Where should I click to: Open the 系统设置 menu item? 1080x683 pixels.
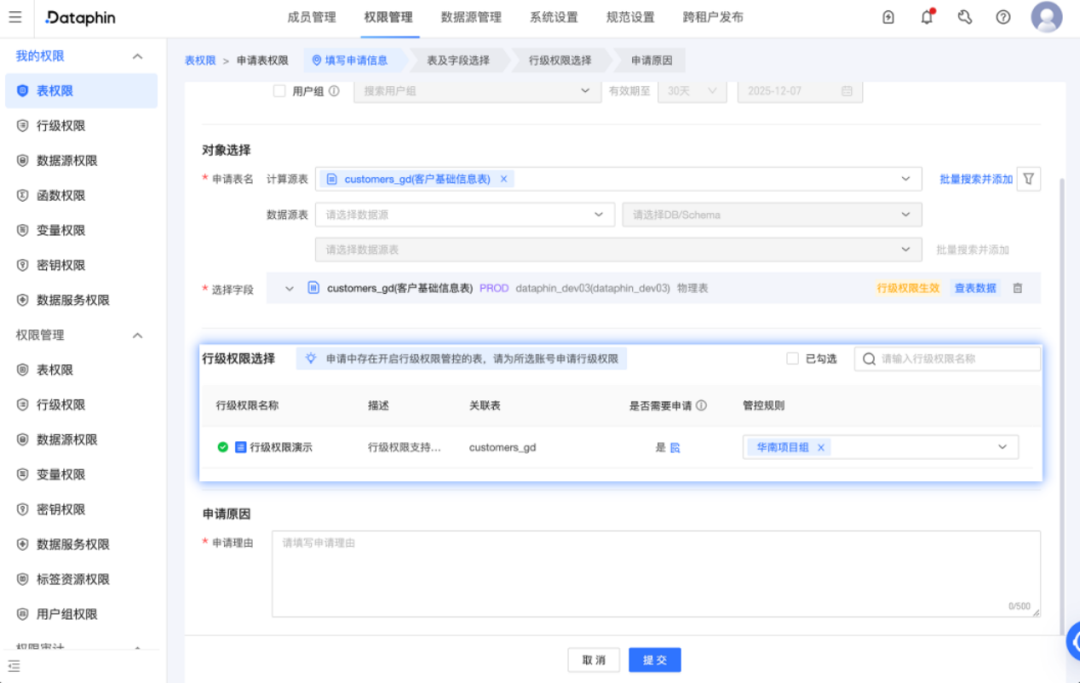click(x=554, y=17)
